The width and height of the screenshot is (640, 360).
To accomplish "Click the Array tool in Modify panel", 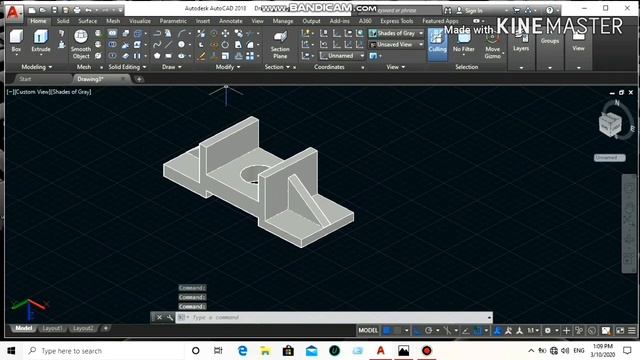I will coord(250,56).
